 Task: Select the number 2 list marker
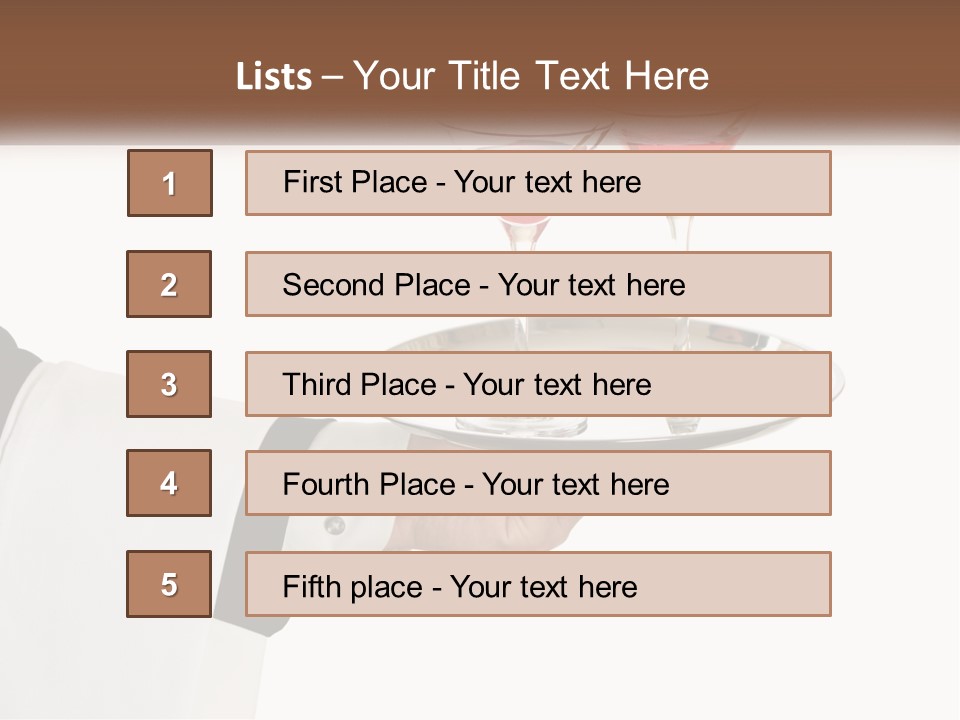pos(169,284)
